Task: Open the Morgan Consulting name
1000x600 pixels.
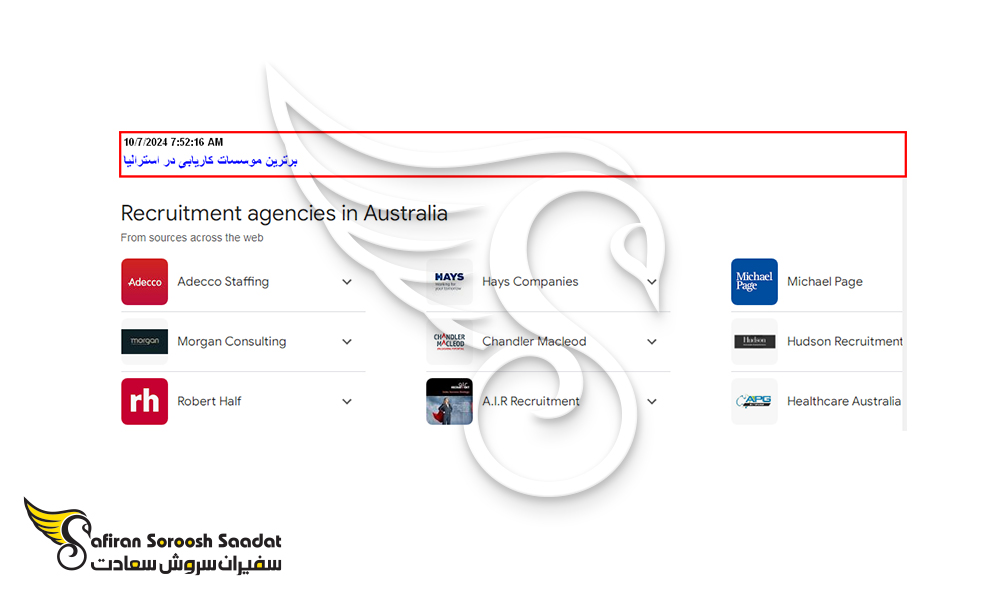Action: click(x=232, y=342)
